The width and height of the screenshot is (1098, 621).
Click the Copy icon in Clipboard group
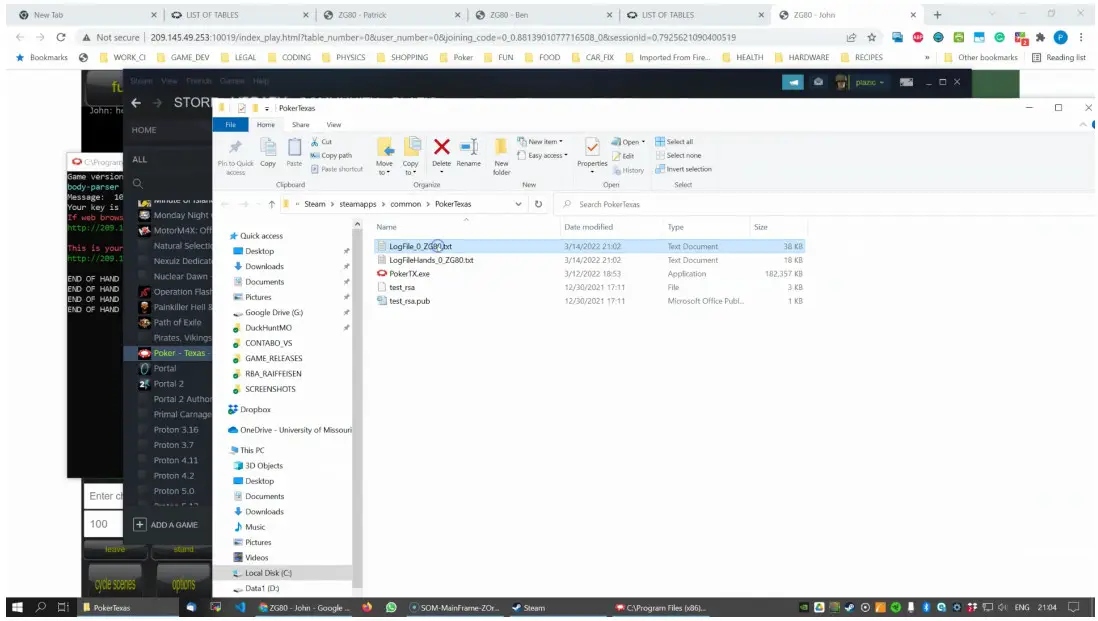point(268,151)
